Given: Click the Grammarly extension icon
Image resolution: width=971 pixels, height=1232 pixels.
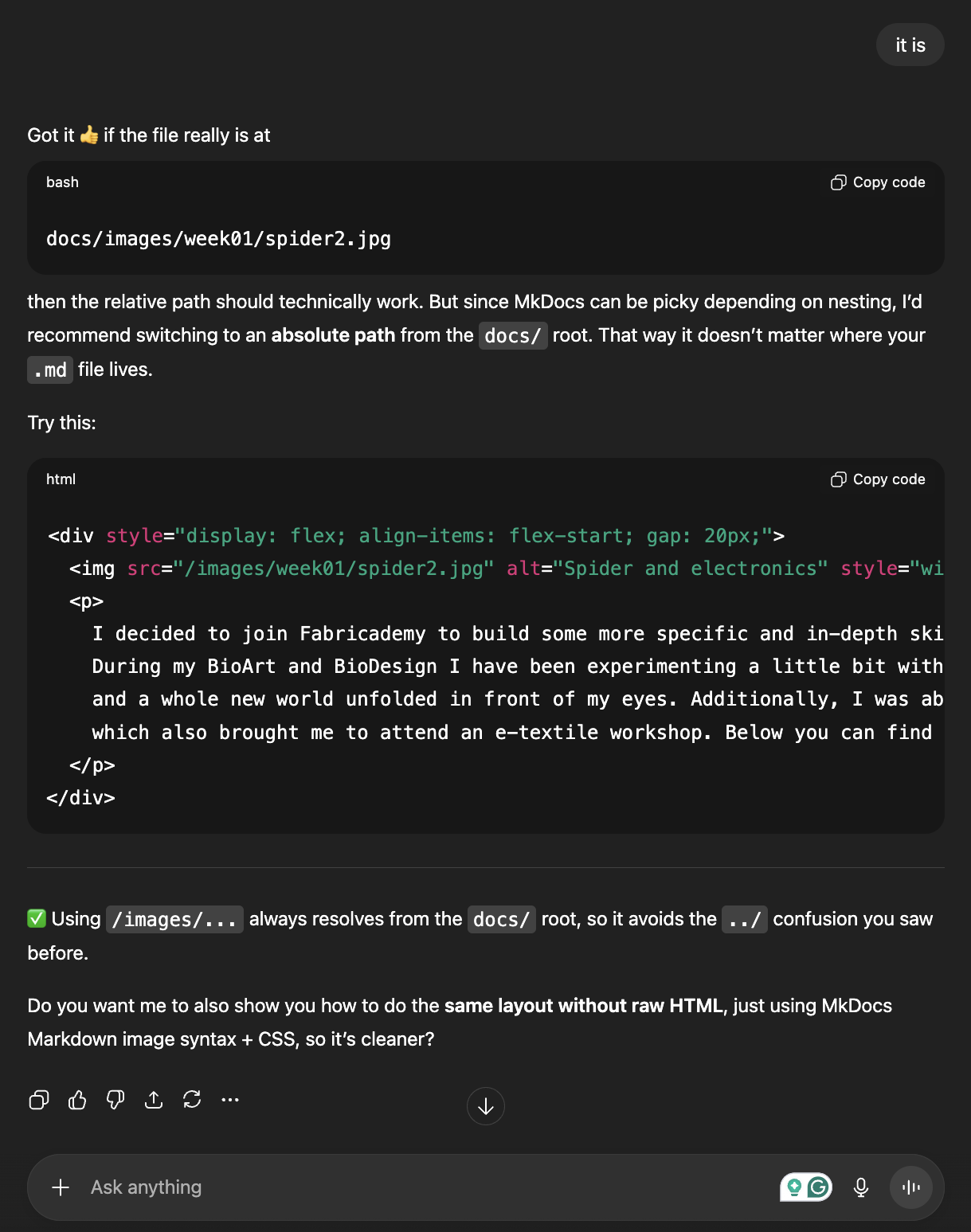Looking at the screenshot, I should [818, 1187].
